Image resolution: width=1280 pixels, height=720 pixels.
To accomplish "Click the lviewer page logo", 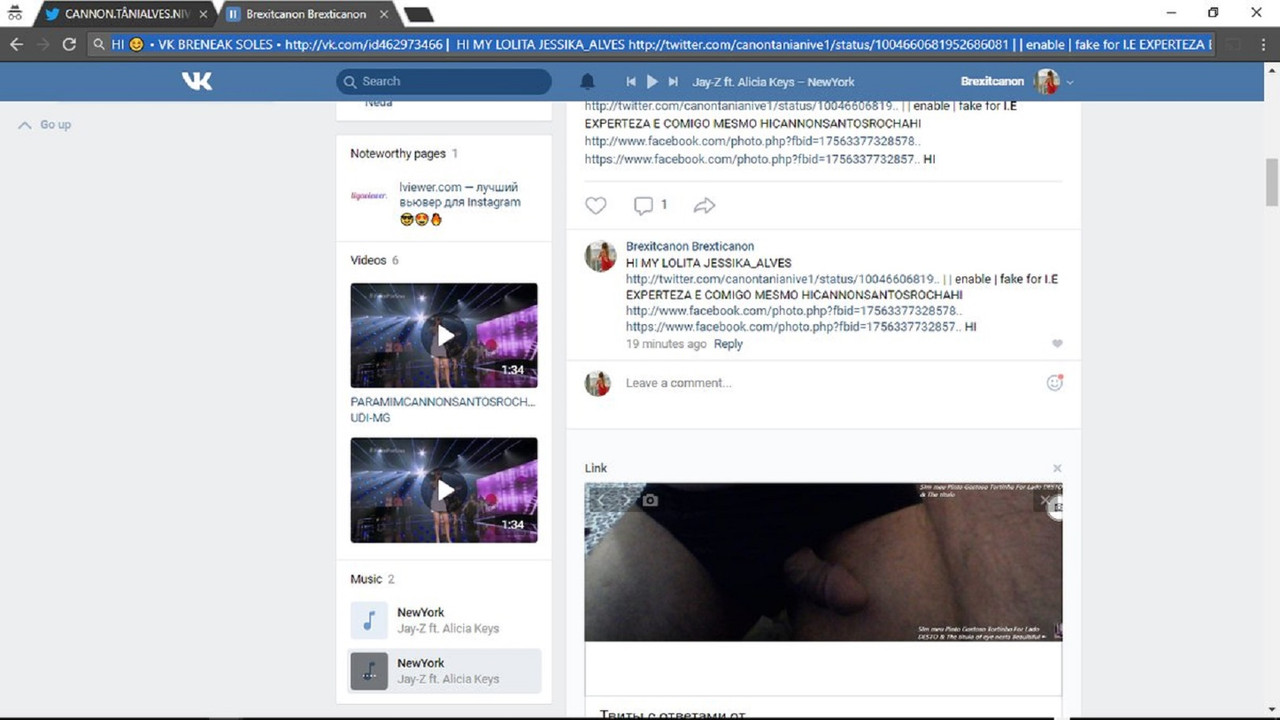I will click(369, 196).
